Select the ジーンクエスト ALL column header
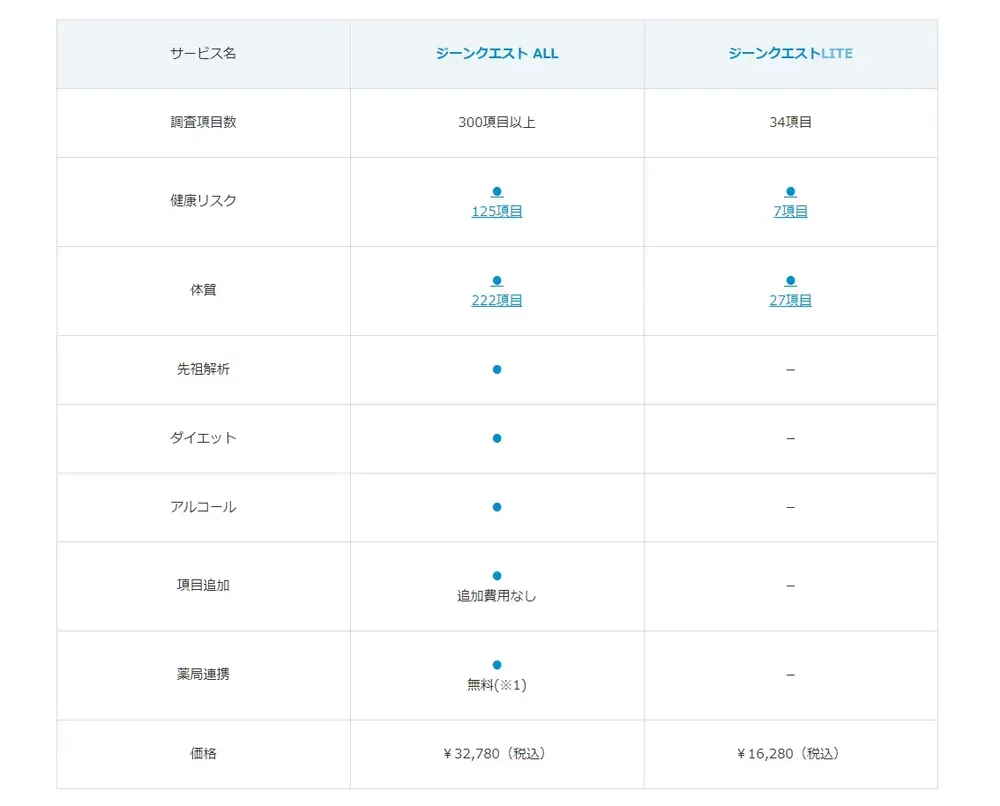The image size is (1000, 806). click(496, 54)
